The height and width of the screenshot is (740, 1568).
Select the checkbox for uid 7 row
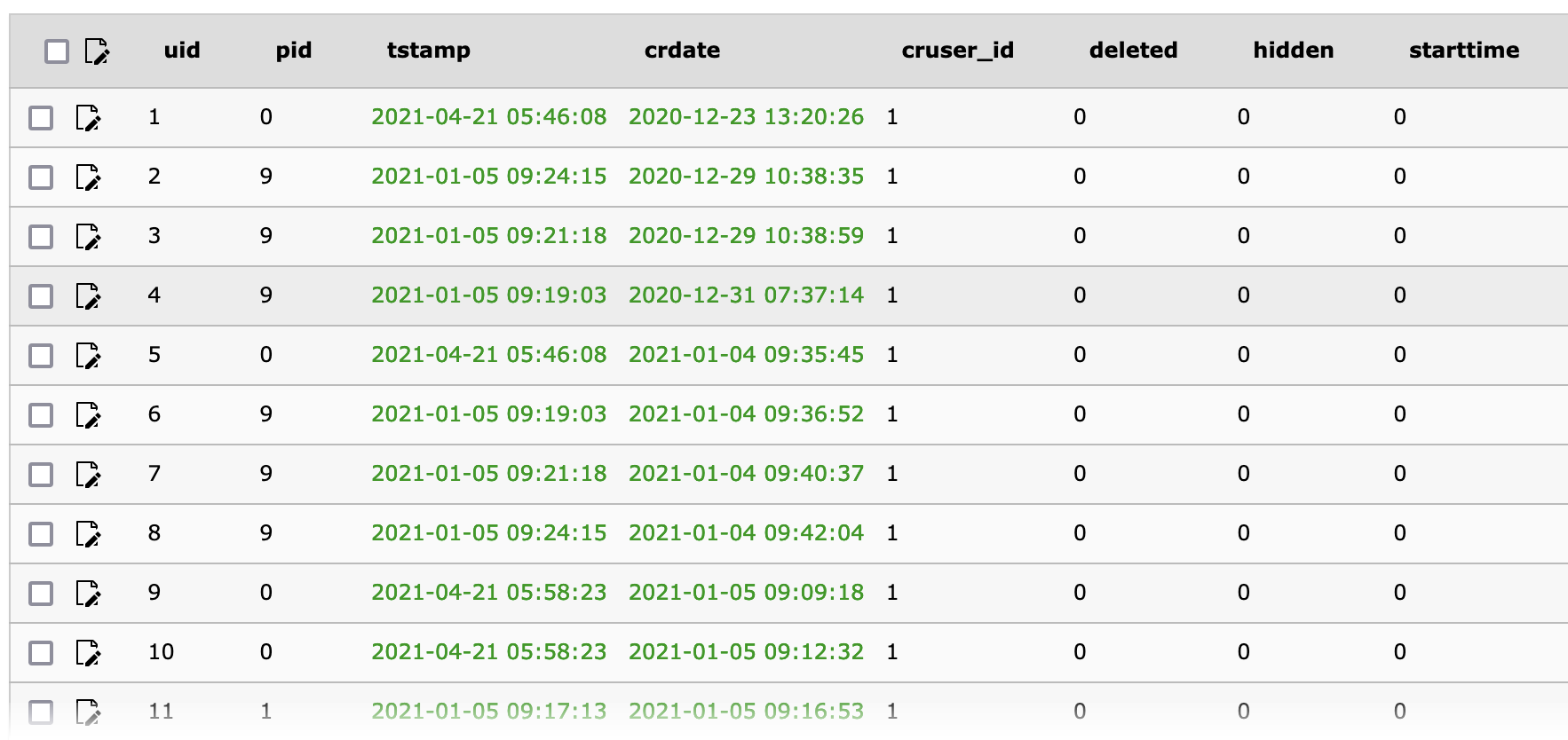tap(41, 475)
